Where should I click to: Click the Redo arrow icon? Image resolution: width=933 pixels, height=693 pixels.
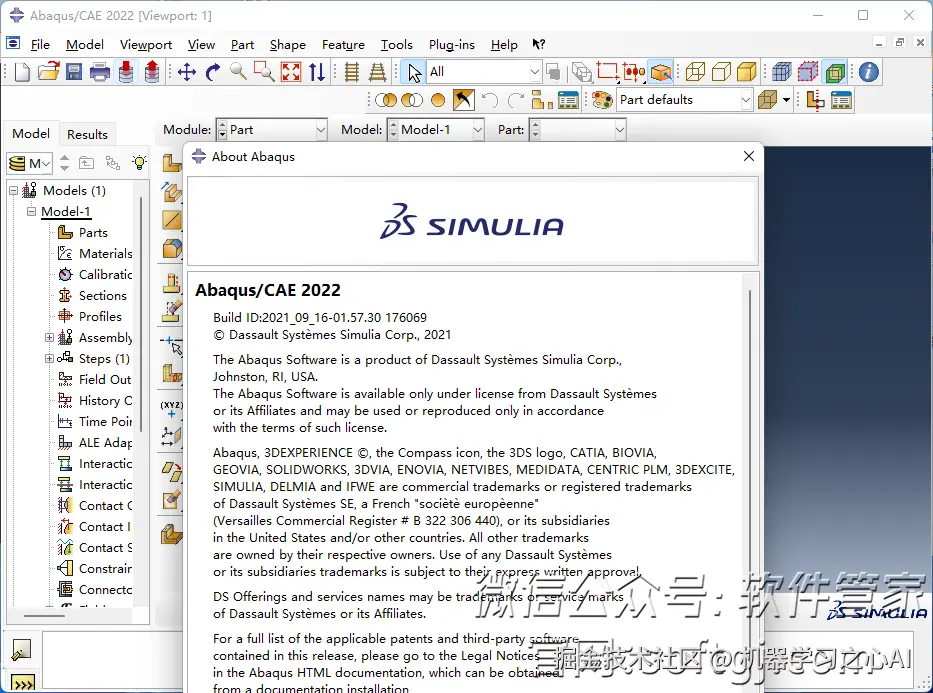(x=515, y=100)
